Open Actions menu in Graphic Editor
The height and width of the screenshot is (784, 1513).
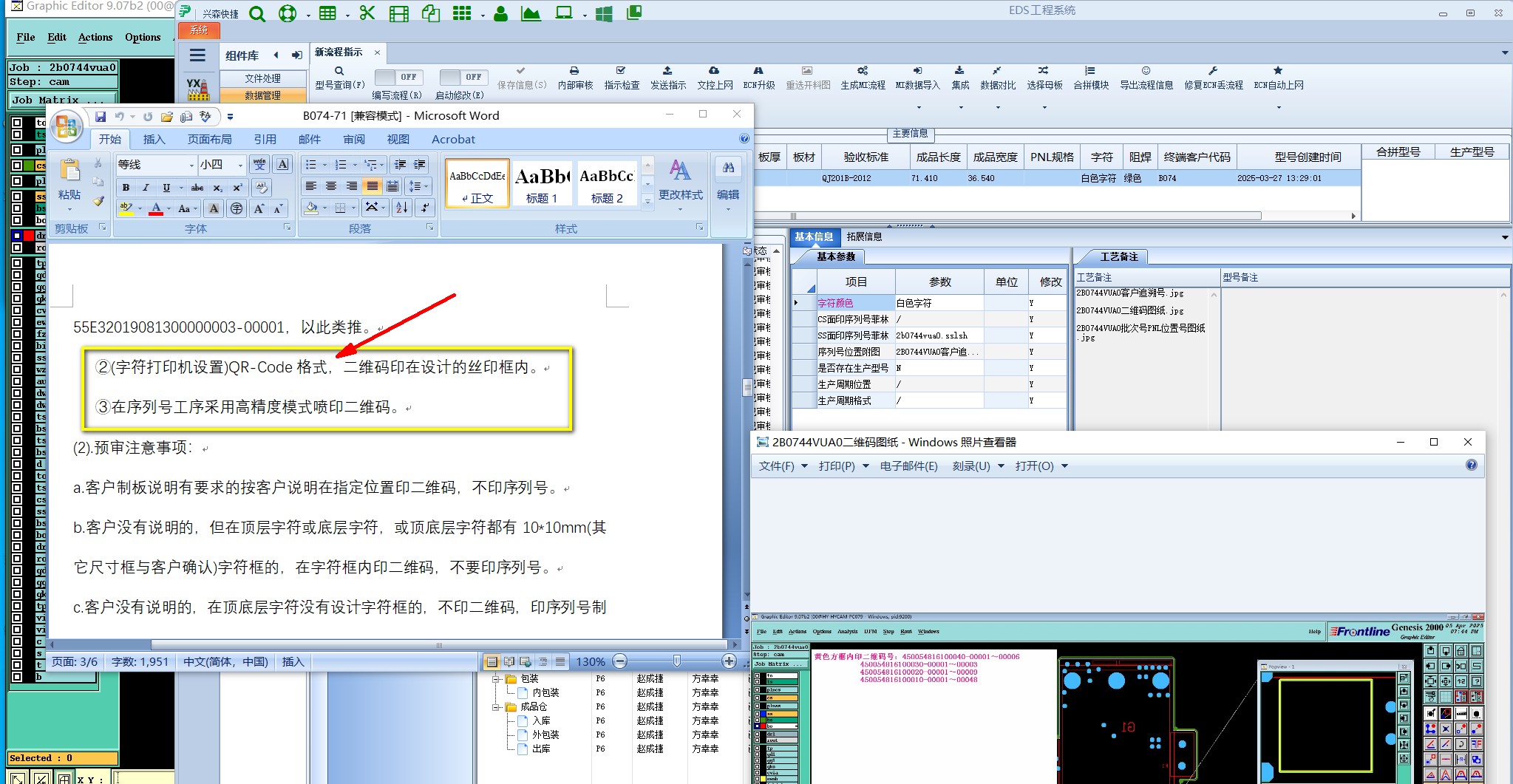point(95,37)
